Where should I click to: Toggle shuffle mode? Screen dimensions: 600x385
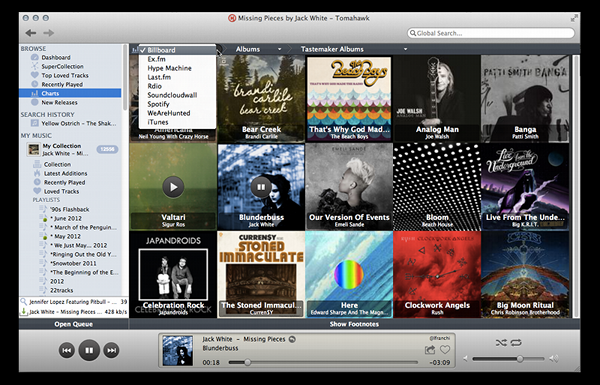[x=501, y=343]
